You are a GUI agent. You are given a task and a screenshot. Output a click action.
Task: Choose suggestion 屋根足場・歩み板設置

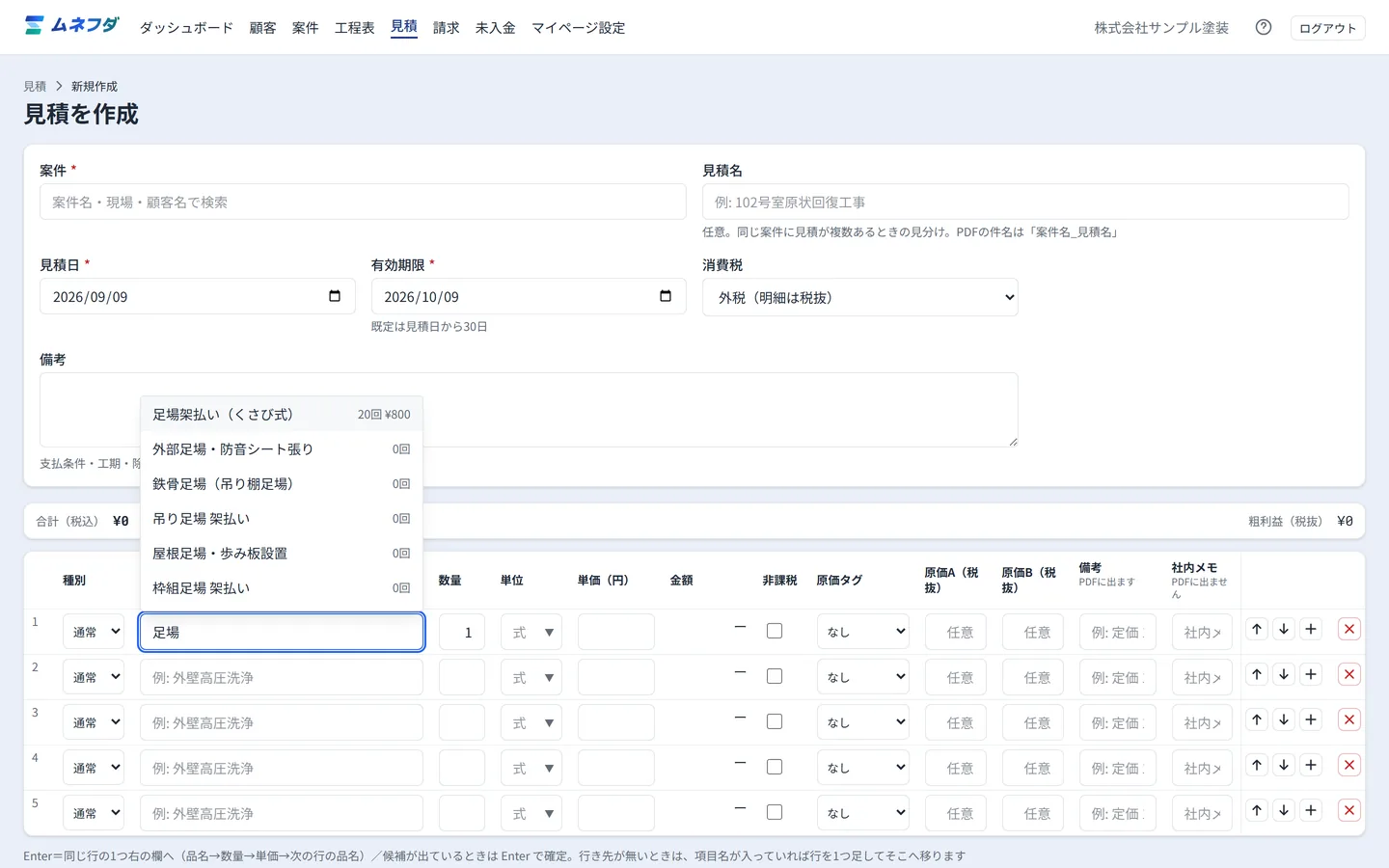[x=282, y=553]
